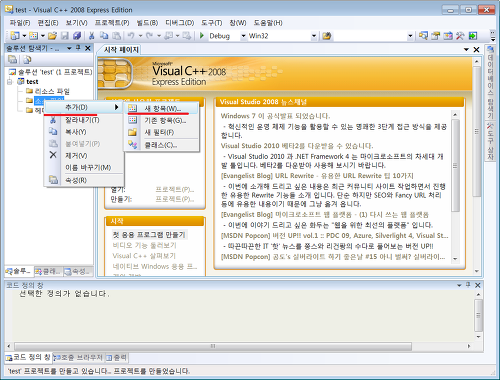Click the green Start Debugging arrow
Screen dimensions: 500x380
coord(202,35)
